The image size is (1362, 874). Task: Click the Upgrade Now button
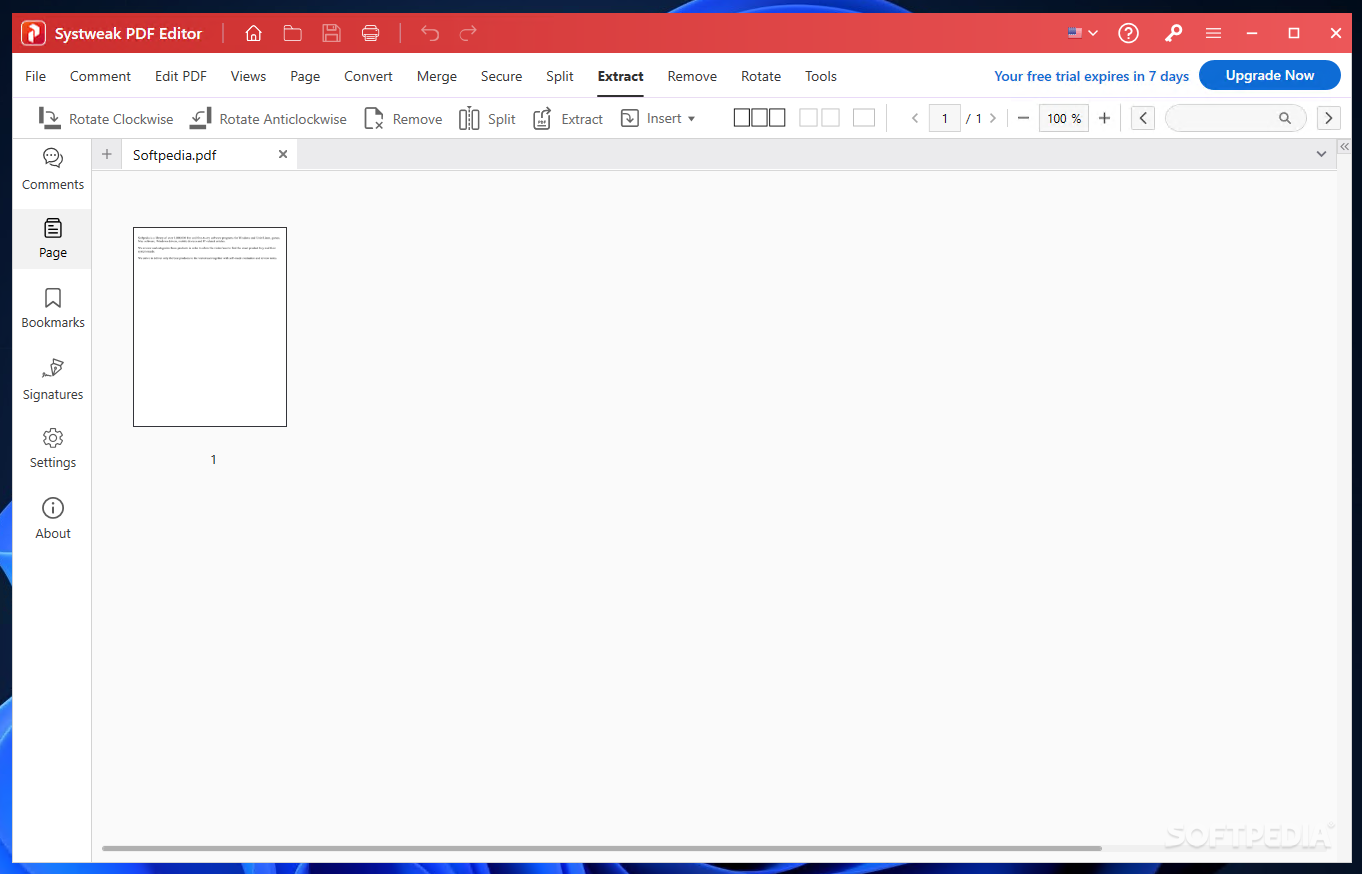point(1270,75)
